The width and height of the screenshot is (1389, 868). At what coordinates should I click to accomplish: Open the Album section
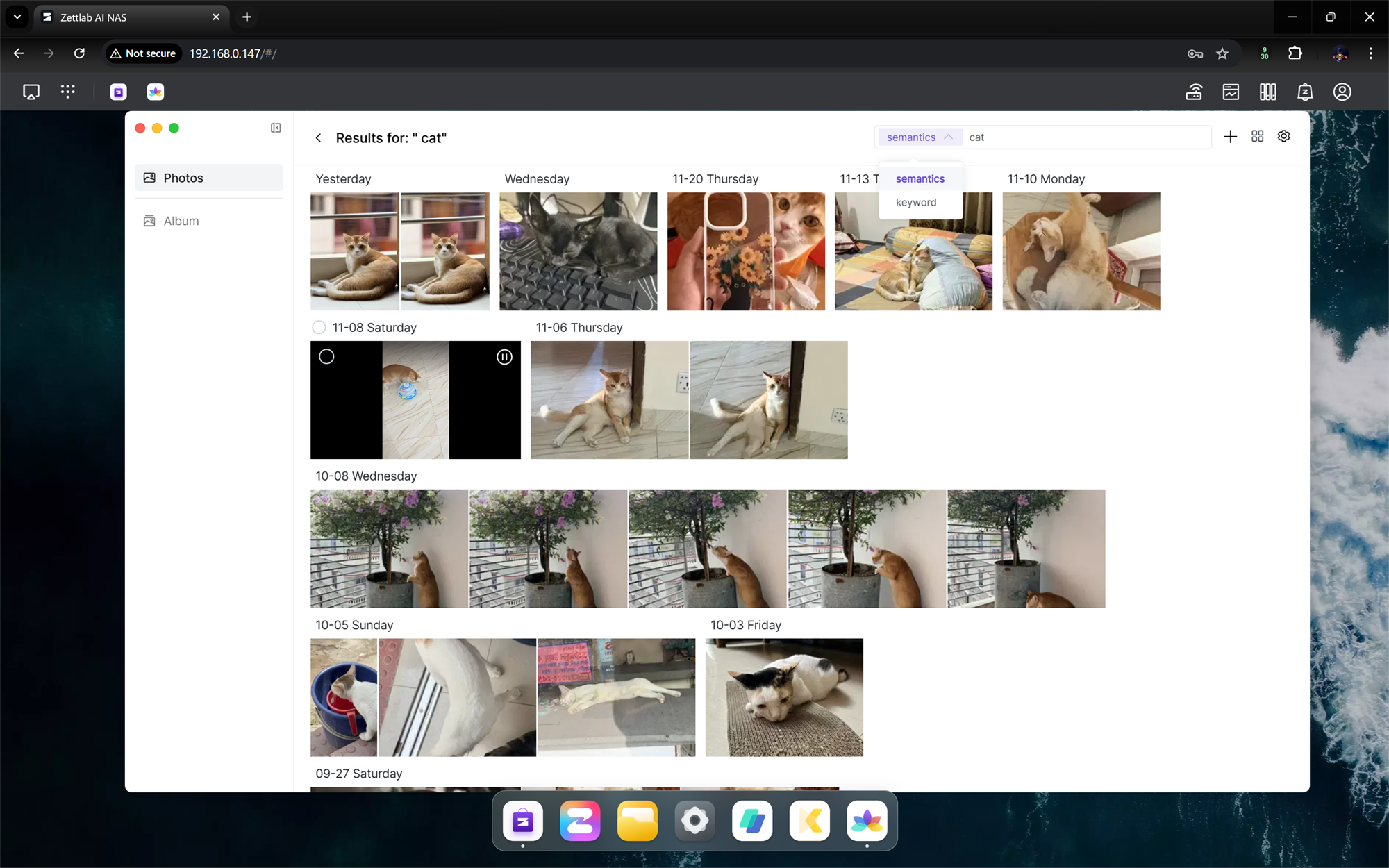coord(181,221)
